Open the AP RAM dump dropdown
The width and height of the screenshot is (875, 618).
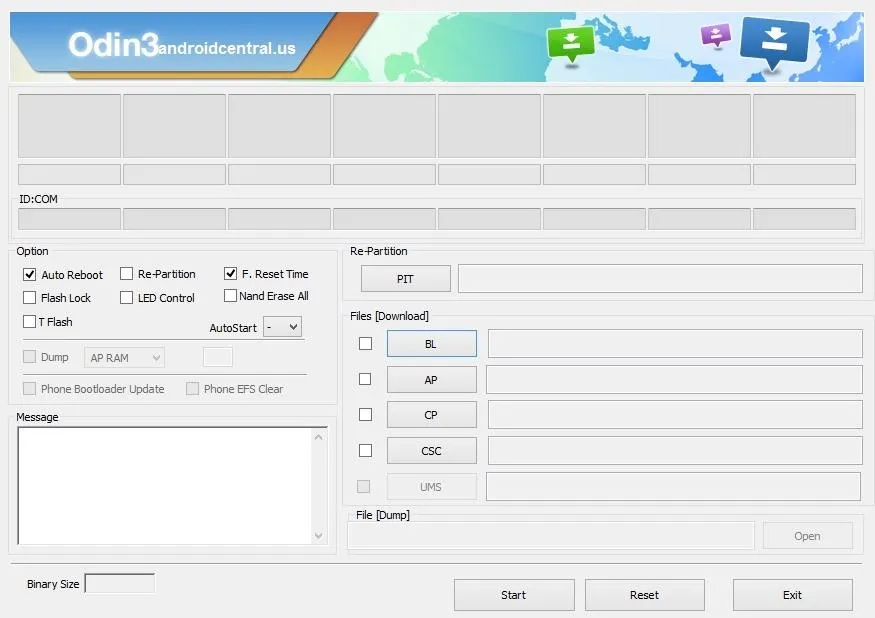[124, 357]
